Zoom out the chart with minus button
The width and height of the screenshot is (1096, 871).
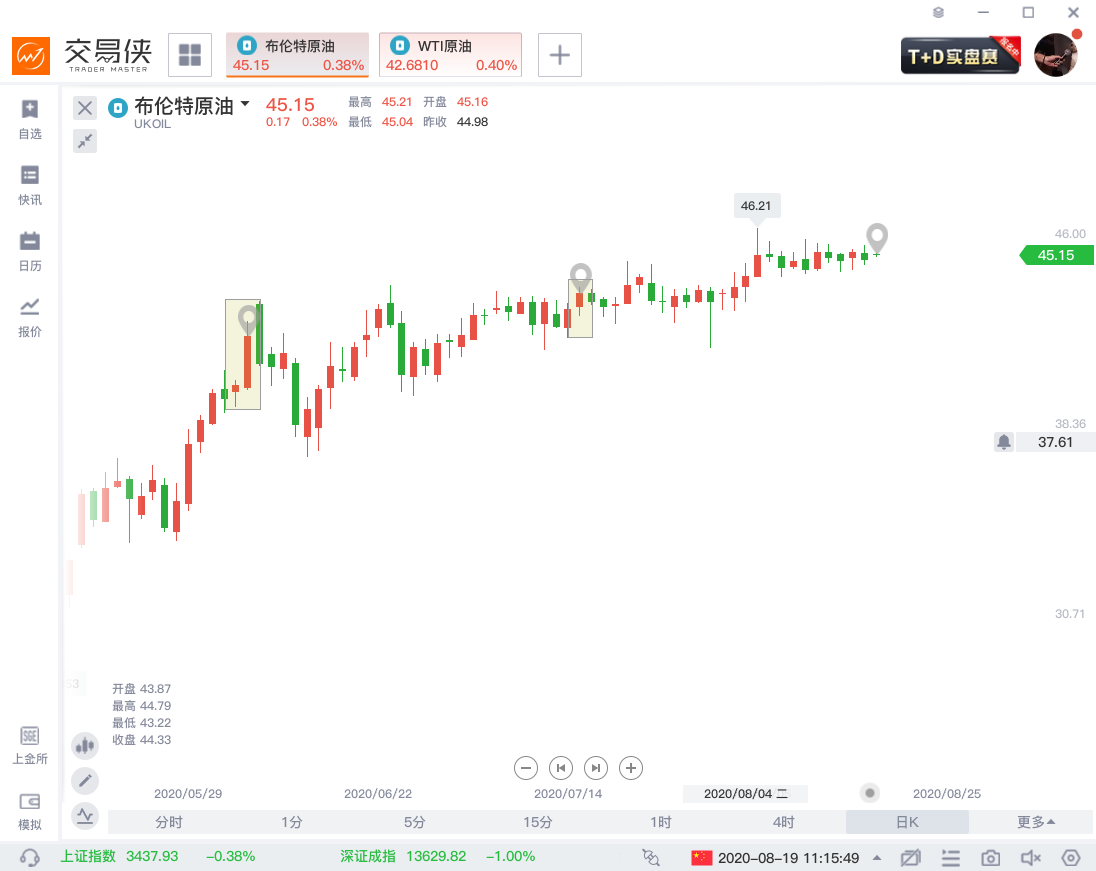point(526,768)
